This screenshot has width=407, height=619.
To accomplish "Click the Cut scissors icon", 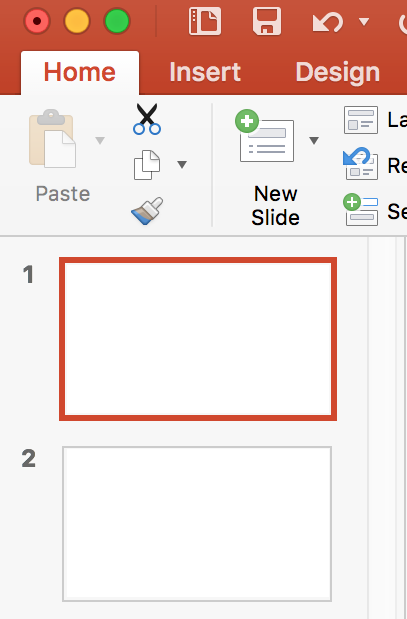I will point(147,119).
